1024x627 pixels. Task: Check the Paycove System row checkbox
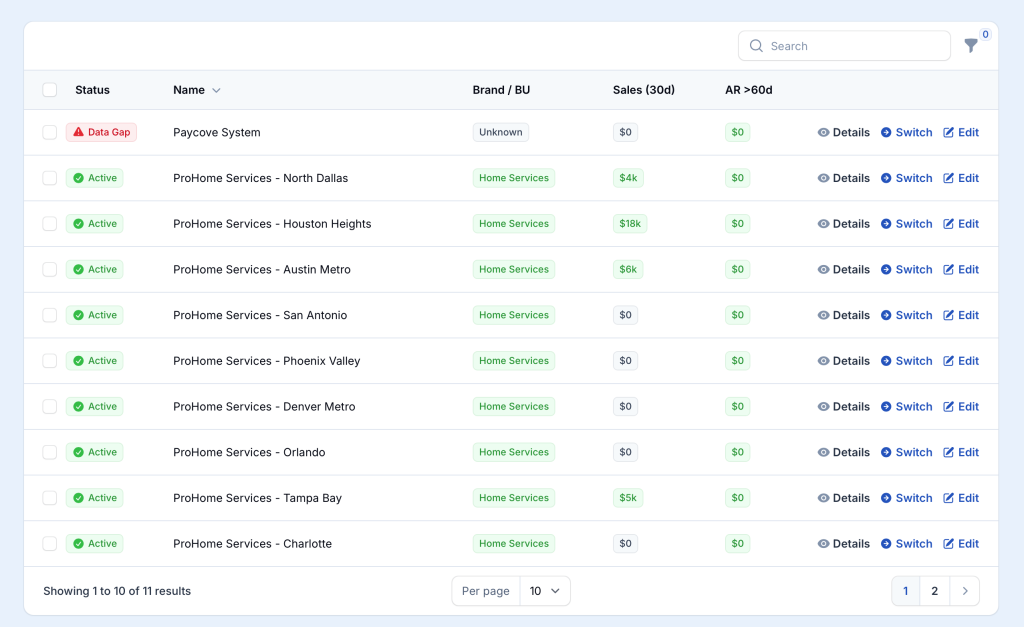(x=50, y=132)
